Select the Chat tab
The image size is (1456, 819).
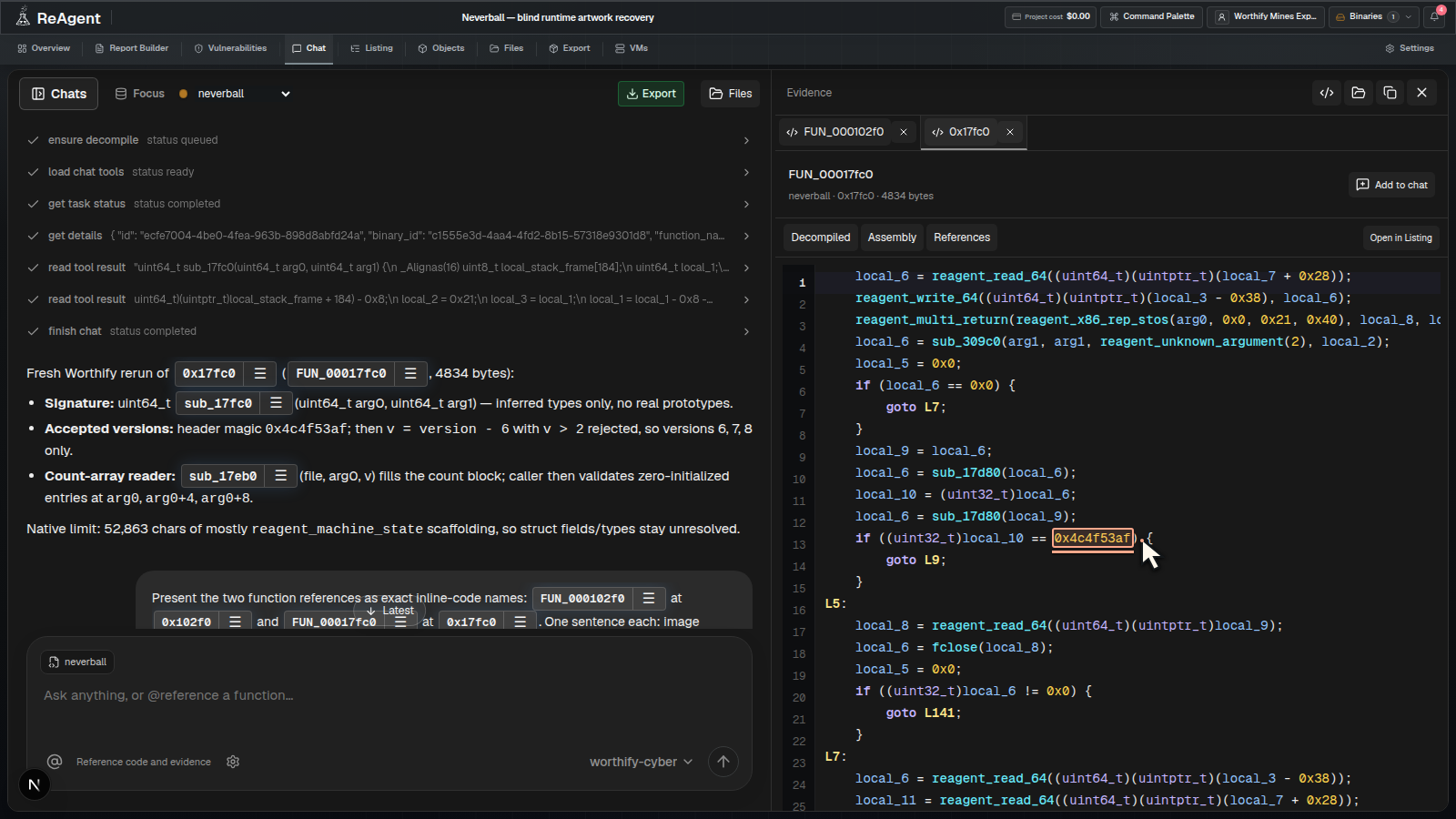click(x=308, y=48)
